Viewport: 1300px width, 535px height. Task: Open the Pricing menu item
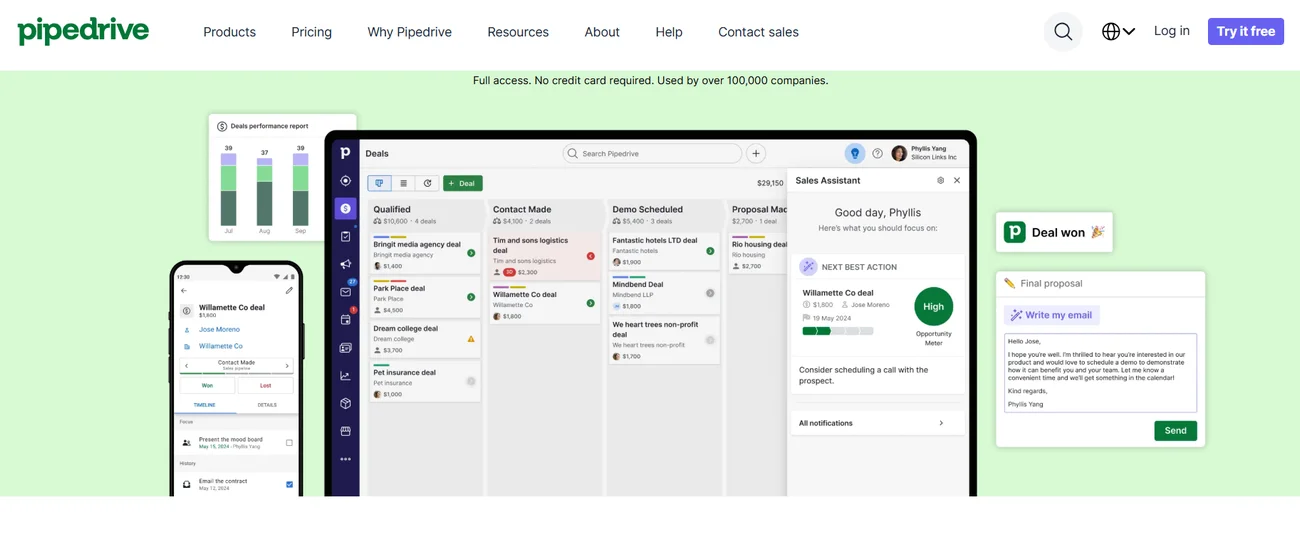coord(311,32)
